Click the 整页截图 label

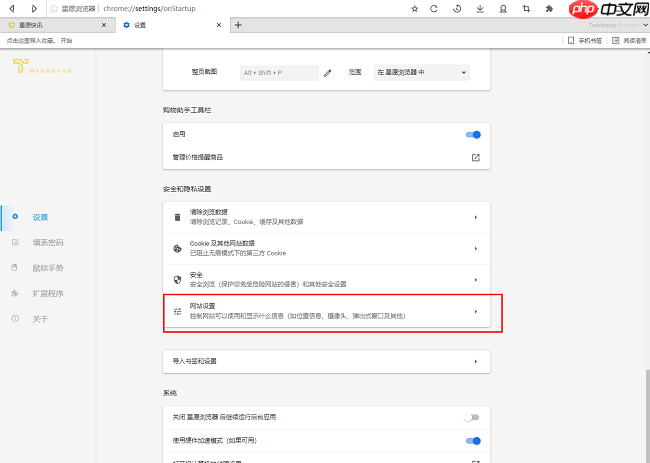coord(204,72)
